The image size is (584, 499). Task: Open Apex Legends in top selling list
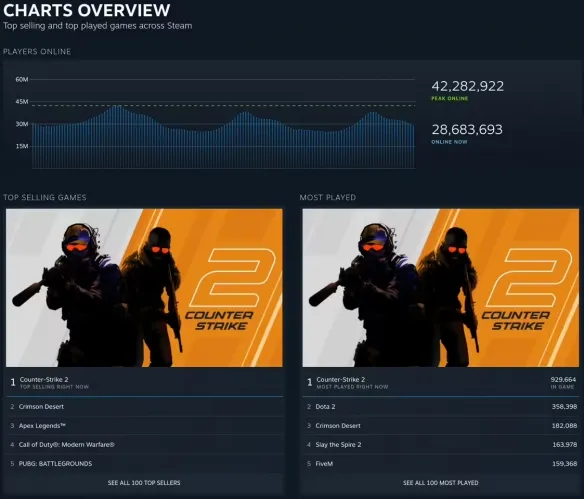[144, 426]
